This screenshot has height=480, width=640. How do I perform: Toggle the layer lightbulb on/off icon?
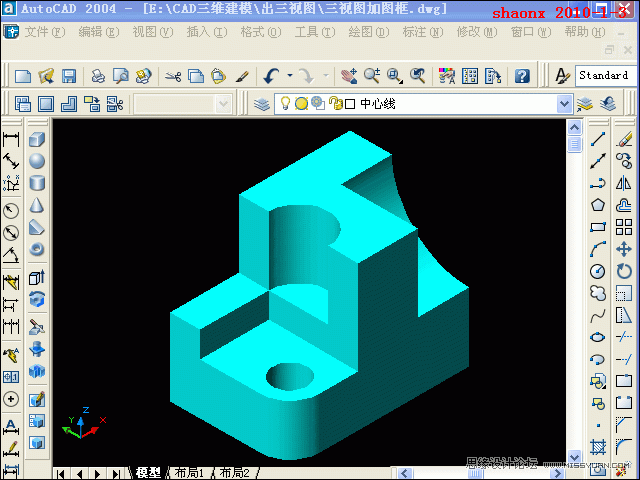[285, 103]
